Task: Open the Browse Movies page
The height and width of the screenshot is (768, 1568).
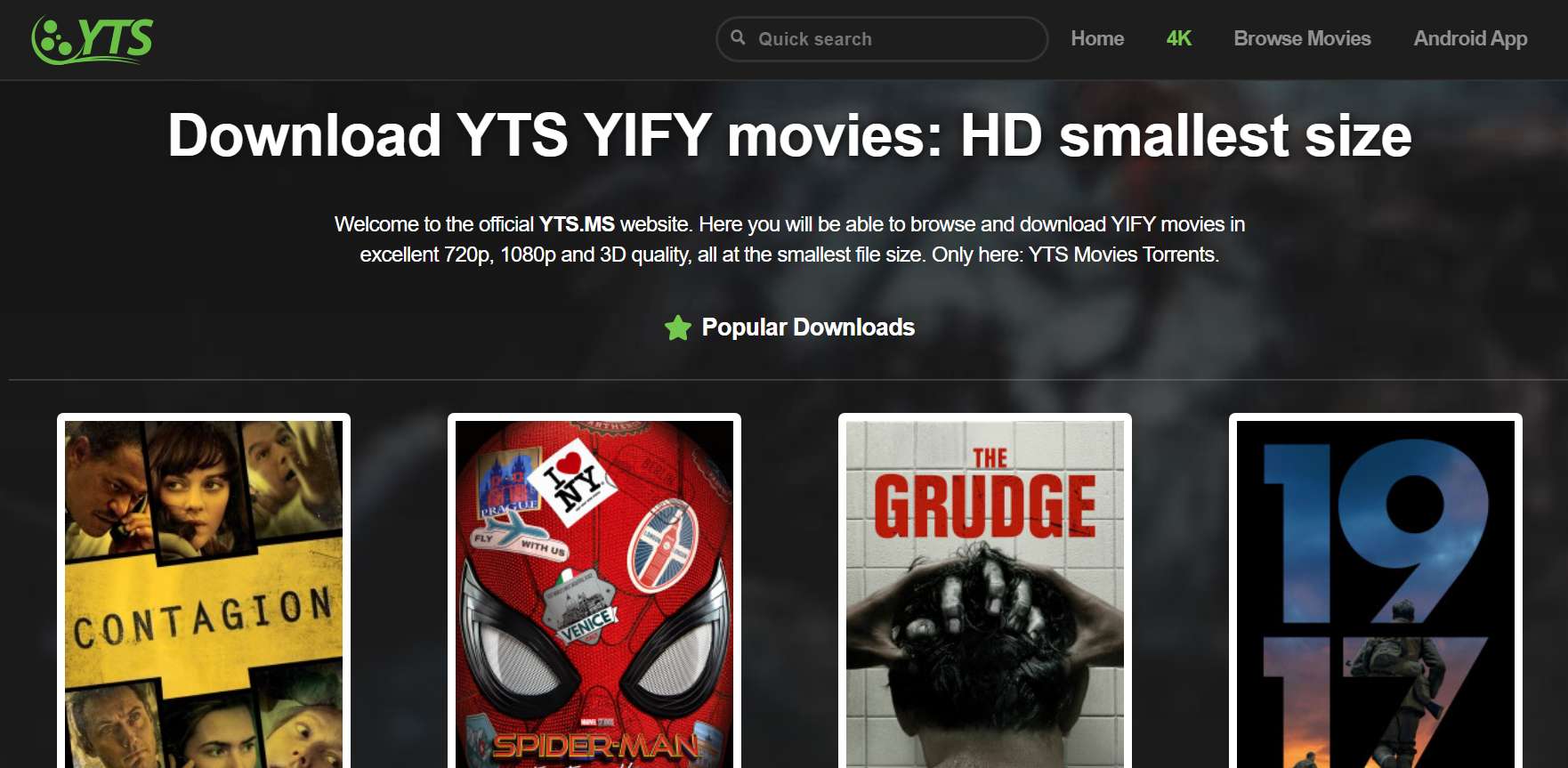Action: (1302, 38)
